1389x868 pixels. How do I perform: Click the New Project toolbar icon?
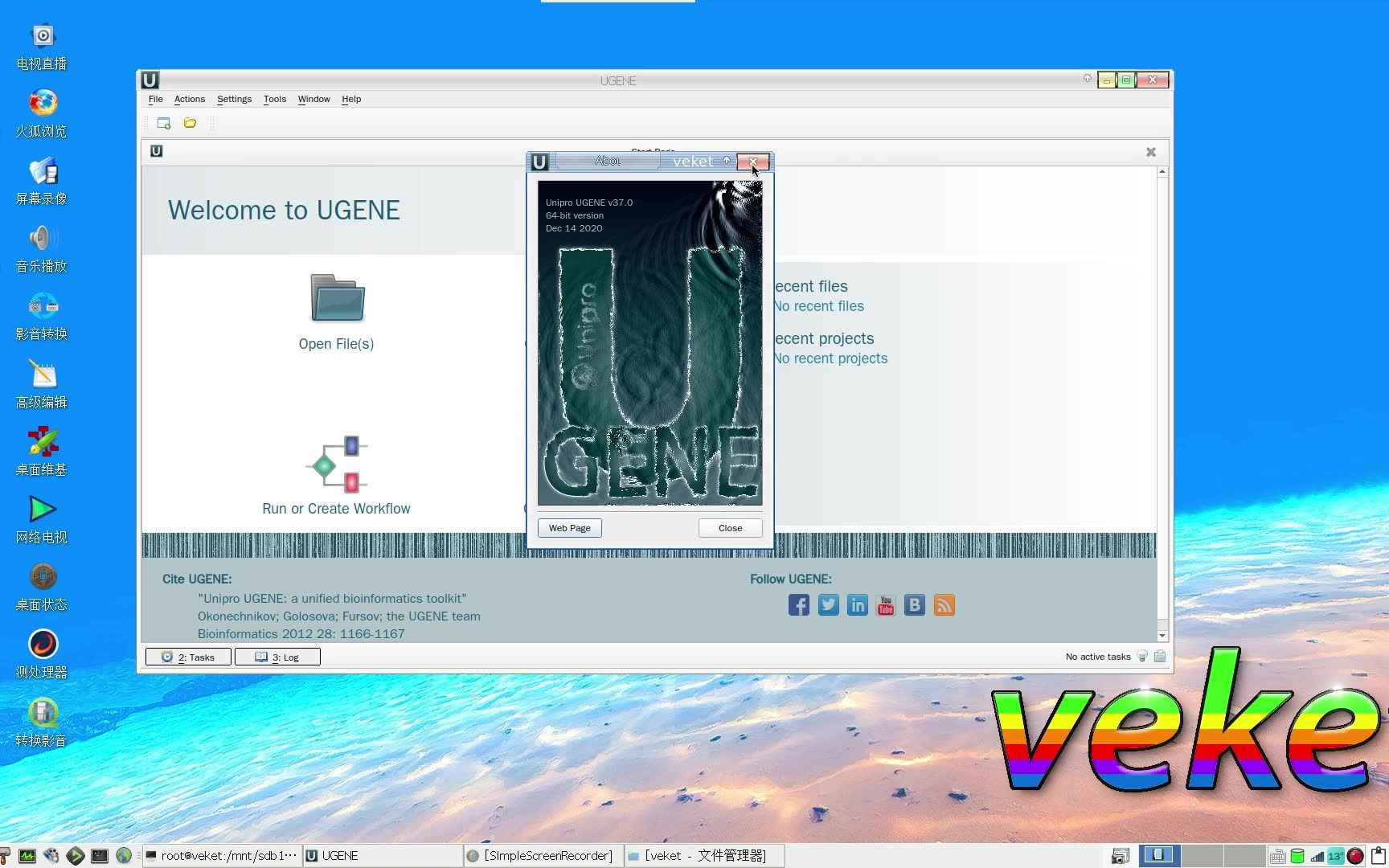164,123
